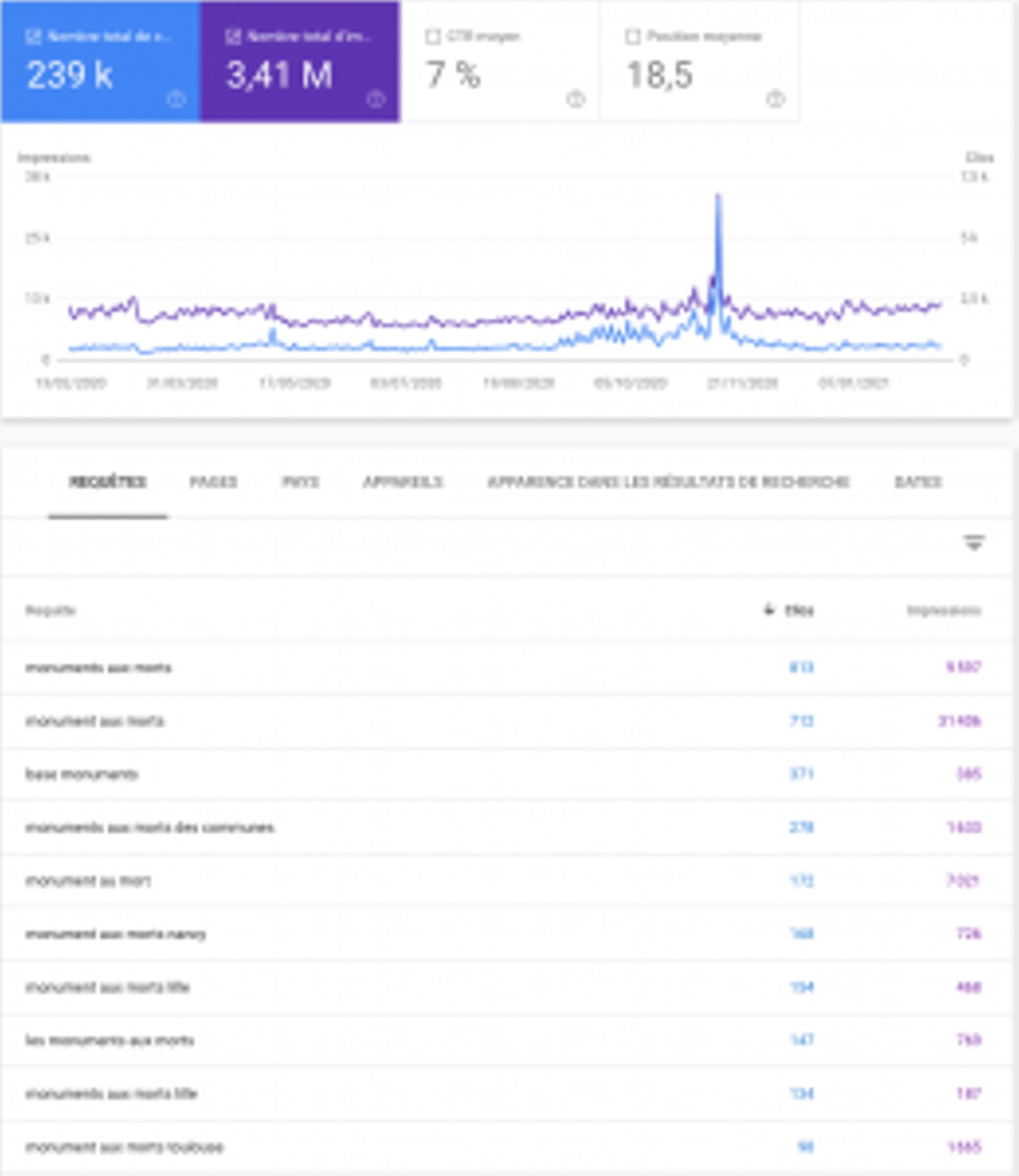Viewport: 1019px width, 1176px height.
Task: Switch to the Pays tab
Action: click(x=300, y=482)
